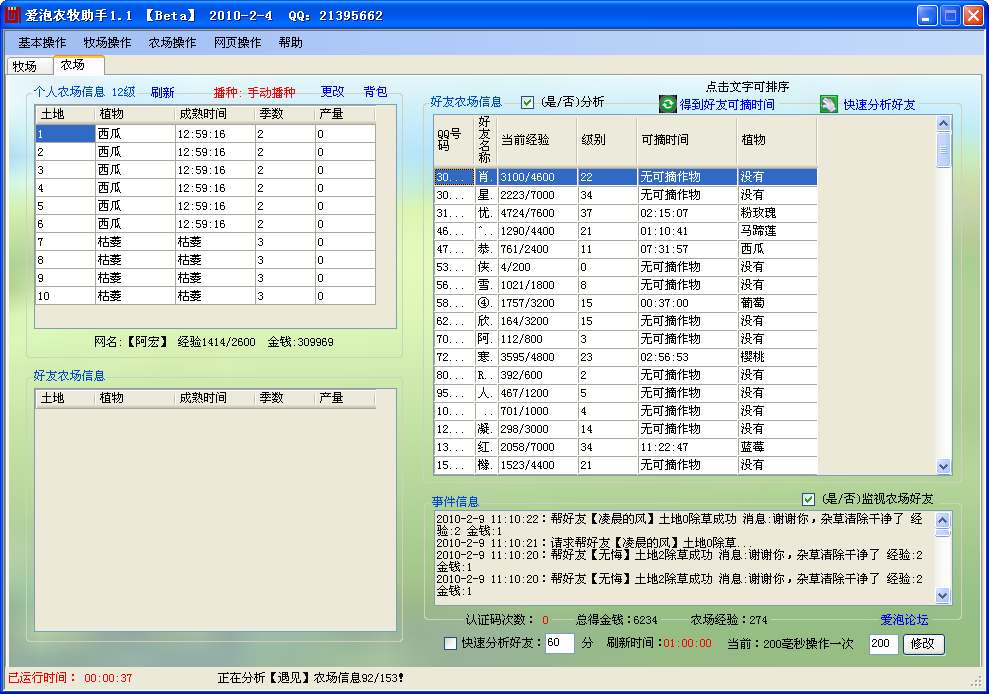
Task: Select friend row with experience 1523/4400
Action: pyautogui.click(x=626, y=465)
